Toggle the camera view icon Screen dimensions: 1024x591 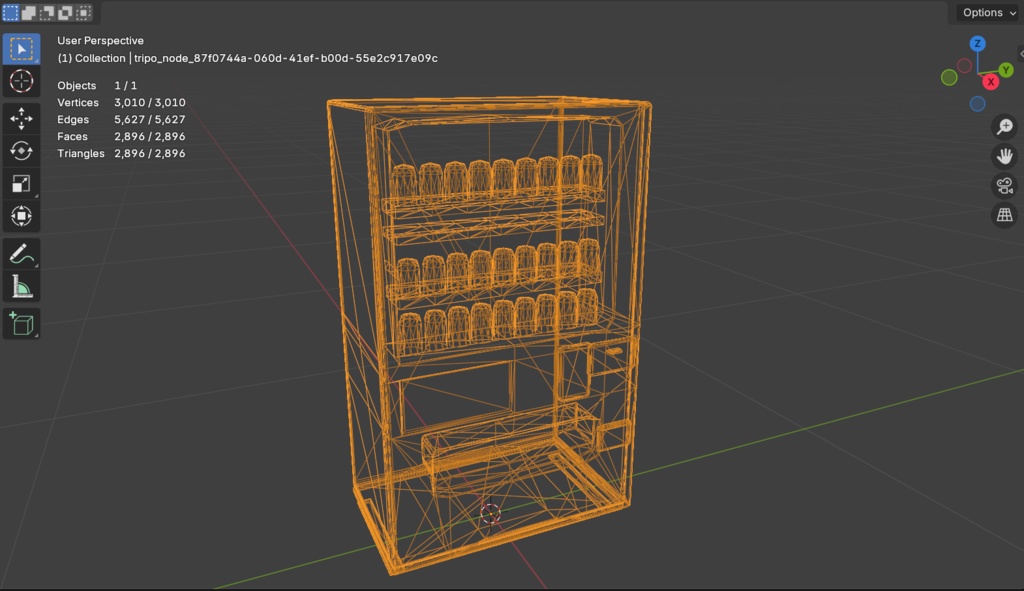[1004, 185]
